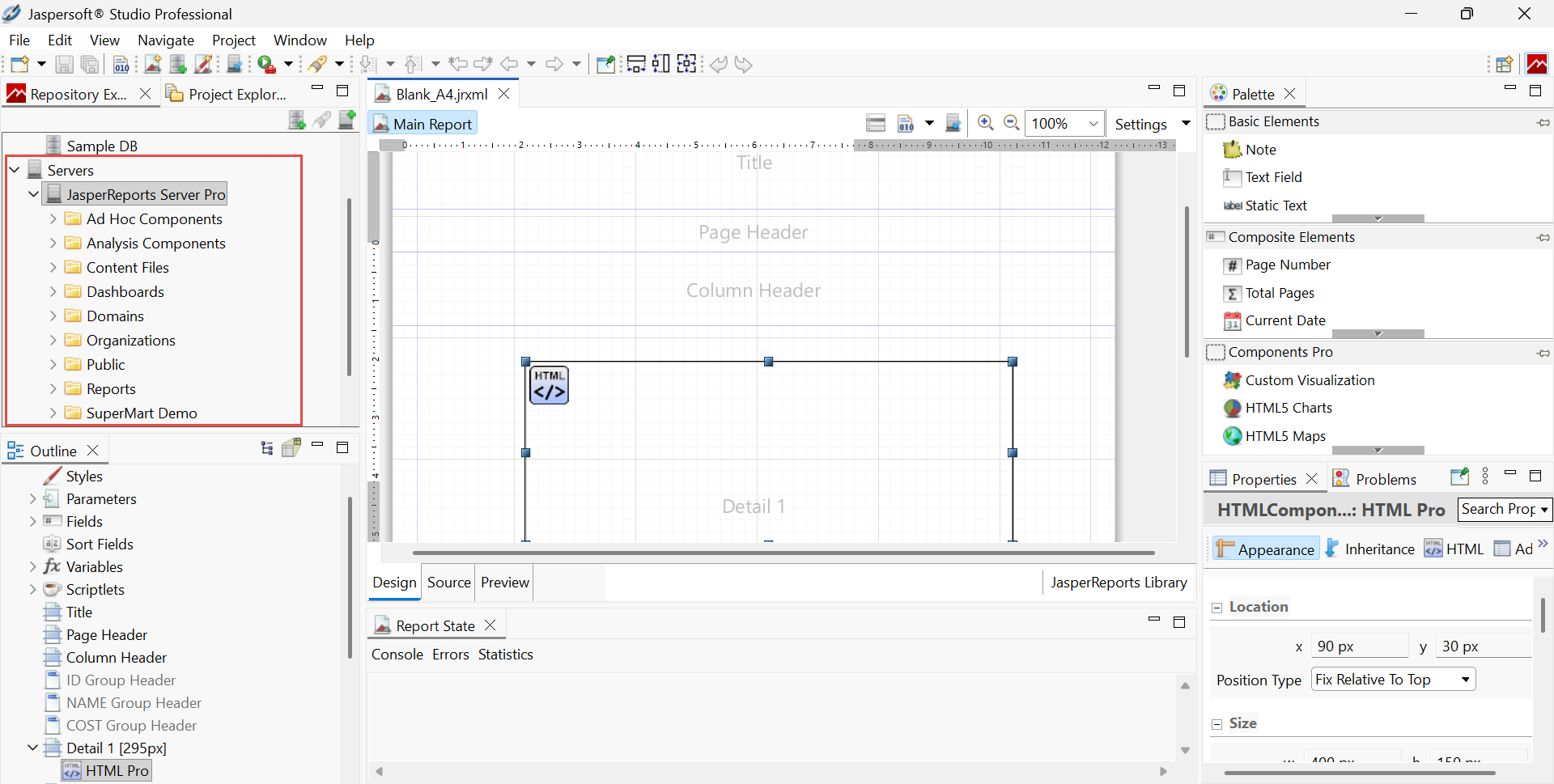Expand the Reports folder arrow

pos(53,388)
